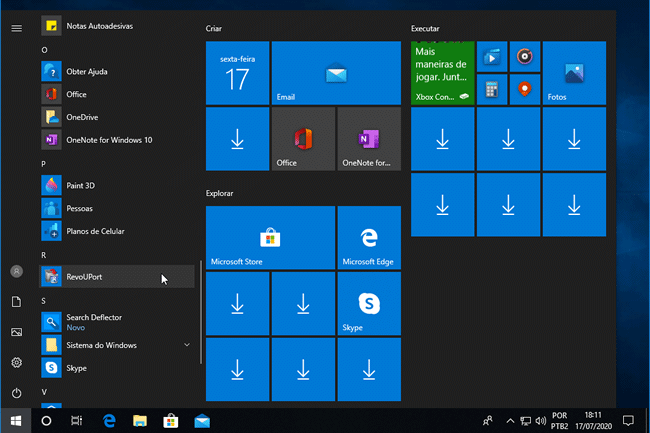
Task: Open the Fotos tile
Action: (x=574, y=73)
